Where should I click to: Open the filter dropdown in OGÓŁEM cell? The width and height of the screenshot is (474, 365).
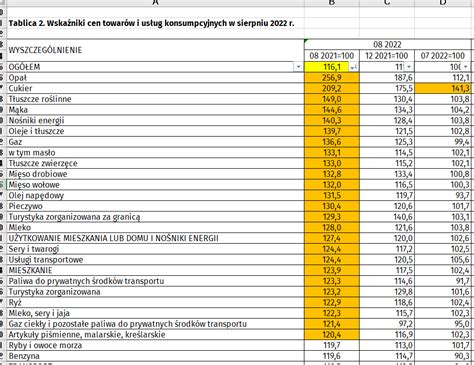pos(298,67)
